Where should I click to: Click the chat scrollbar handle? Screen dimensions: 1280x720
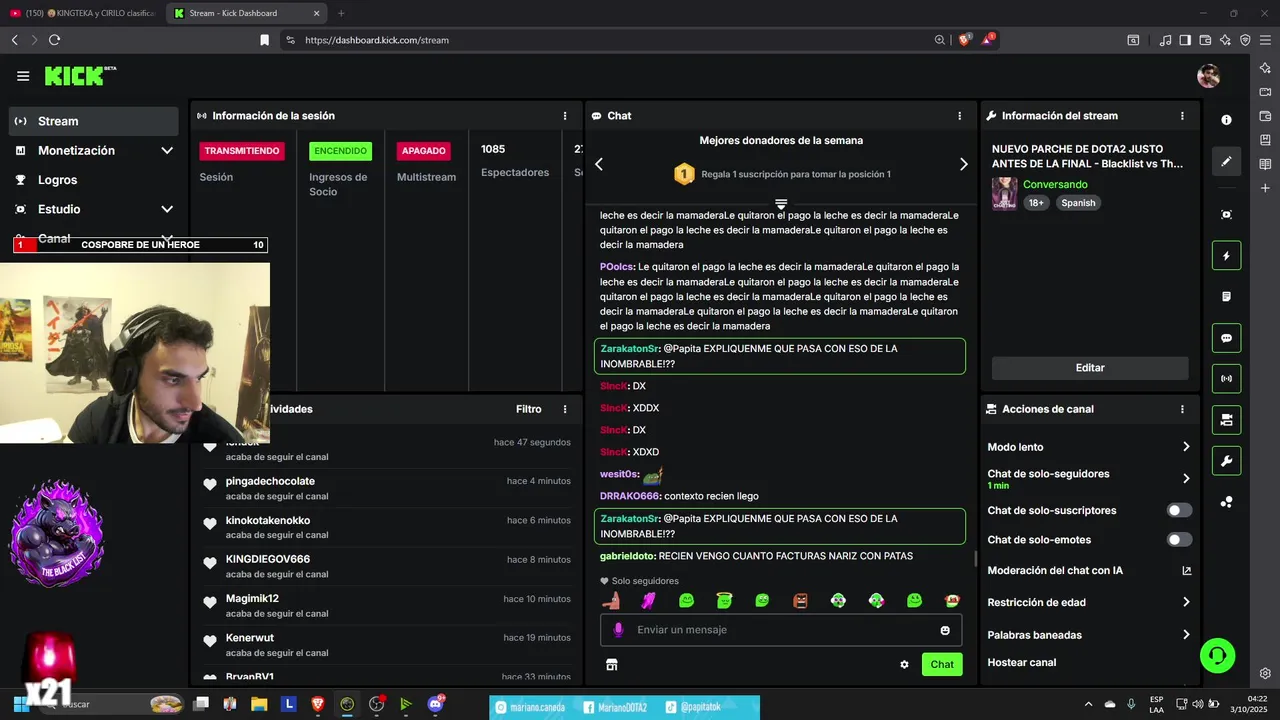(976, 558)
